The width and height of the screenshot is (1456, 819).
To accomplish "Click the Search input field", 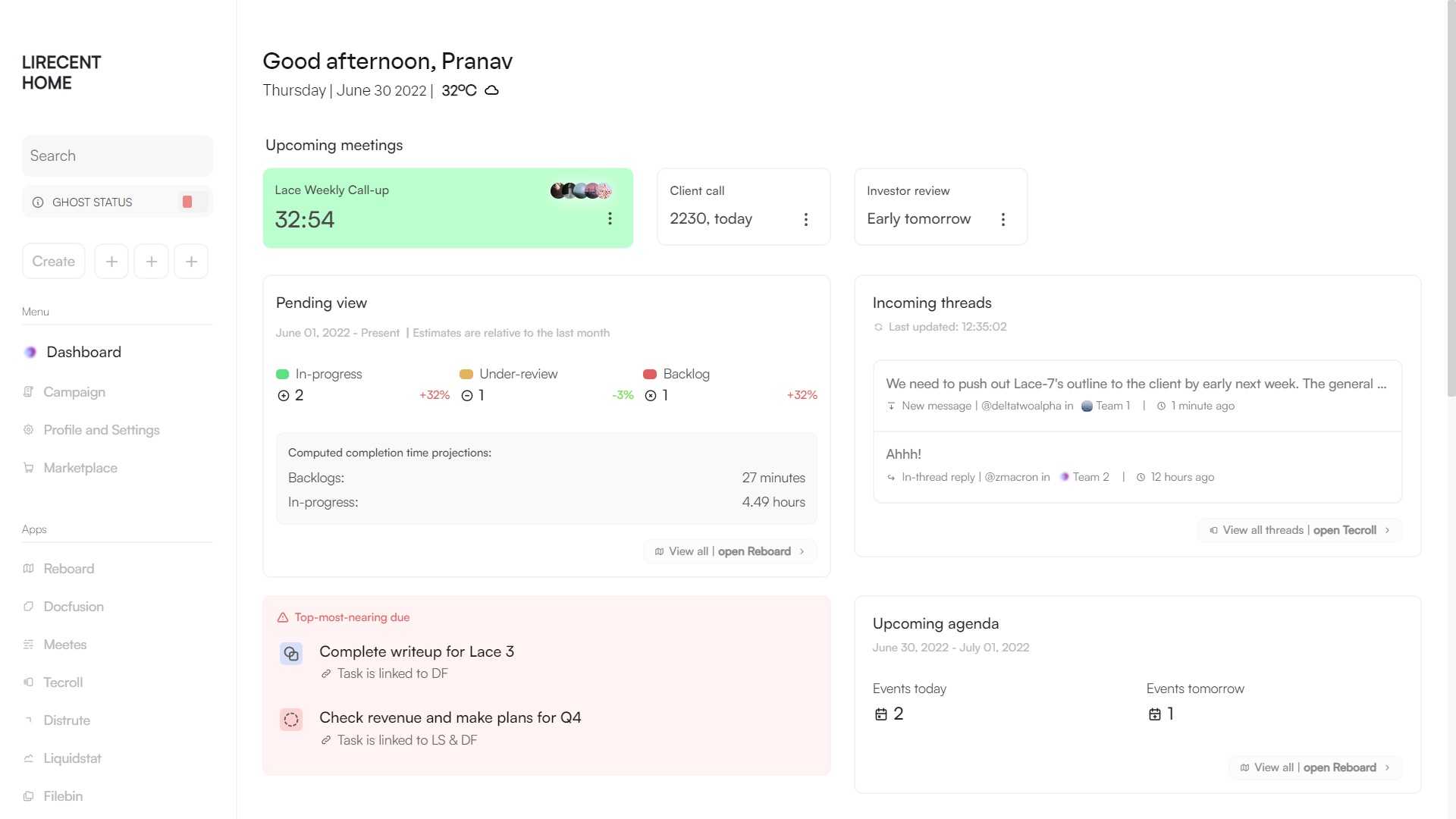I will [118, 155].
